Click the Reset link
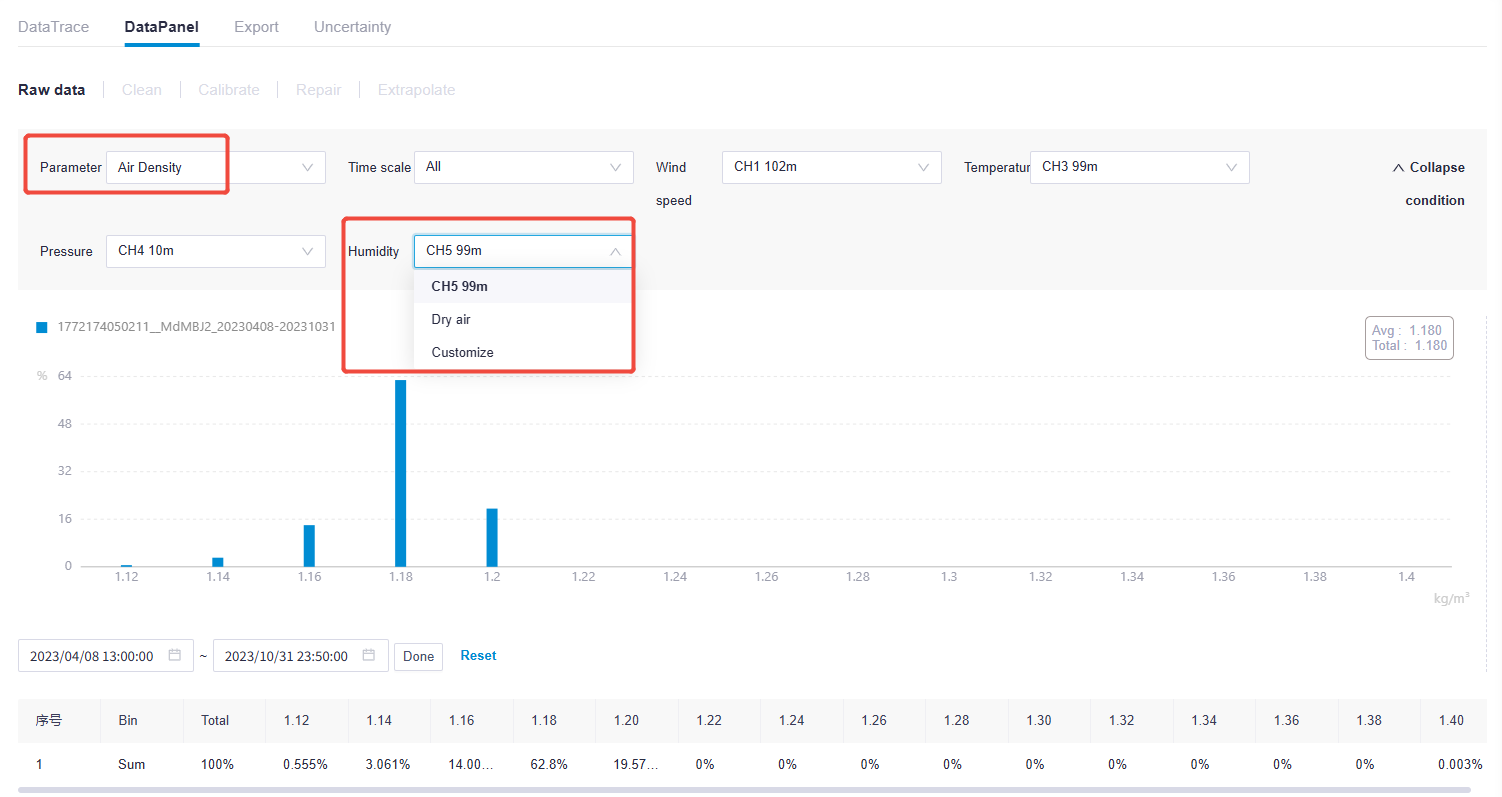Screen dimensions: 1502x797 coord(478,656)
